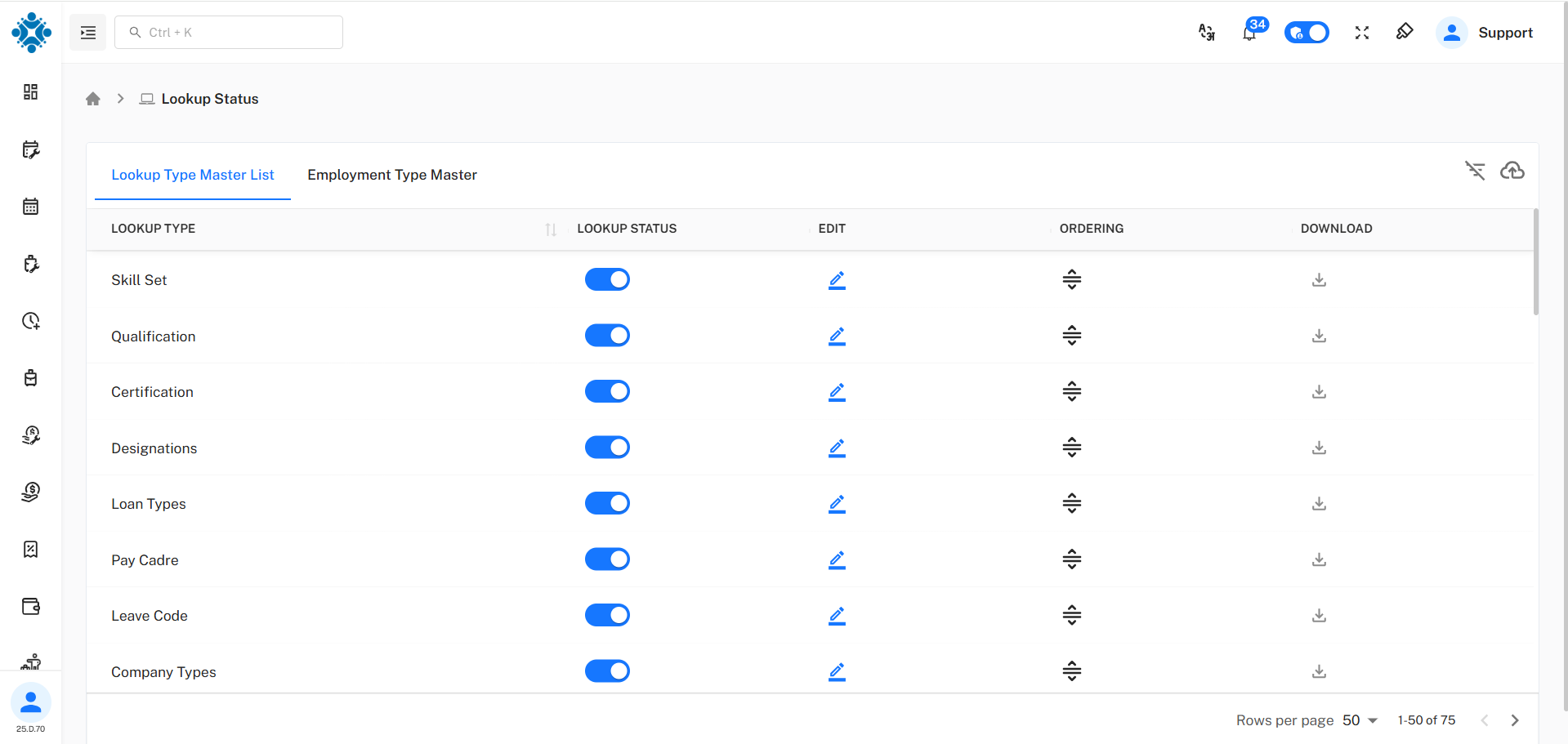Open the calendar icon in the sidebar
The width and height of the screenshot is (1568, 744).
coord(30,207)
